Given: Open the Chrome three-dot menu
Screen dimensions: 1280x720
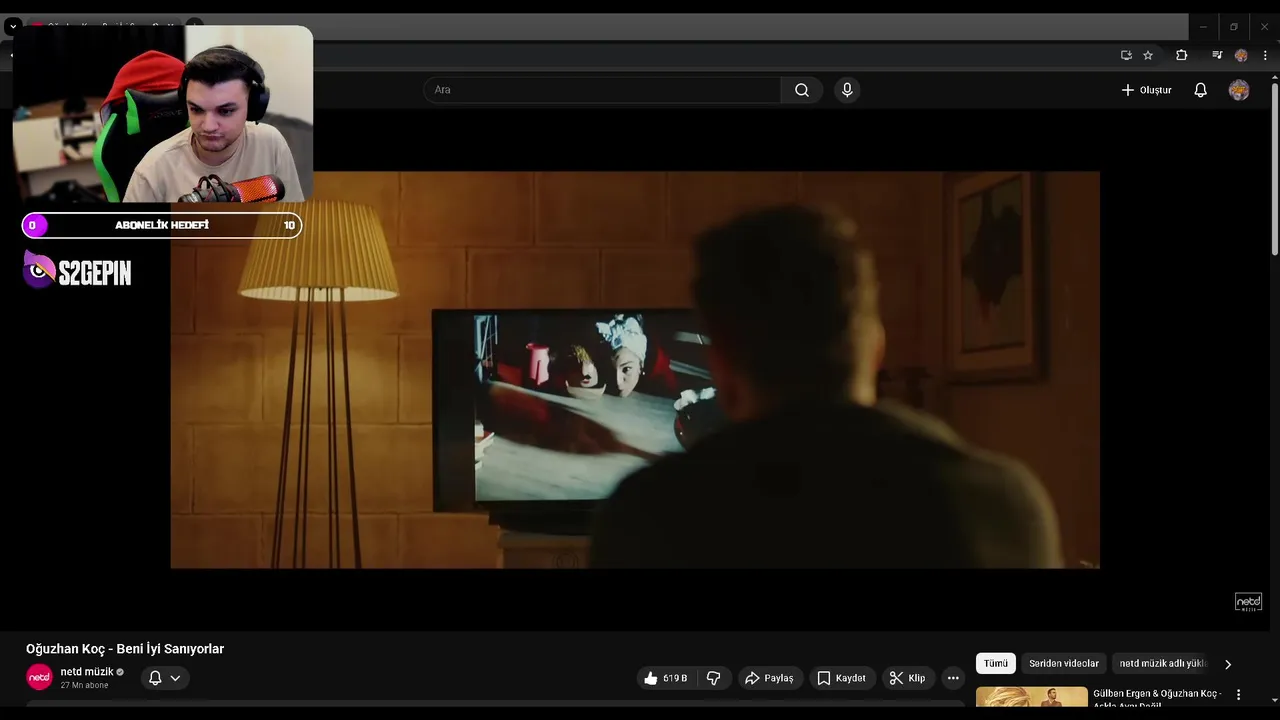Looking at the screenshot, I should pos(1265,55).
